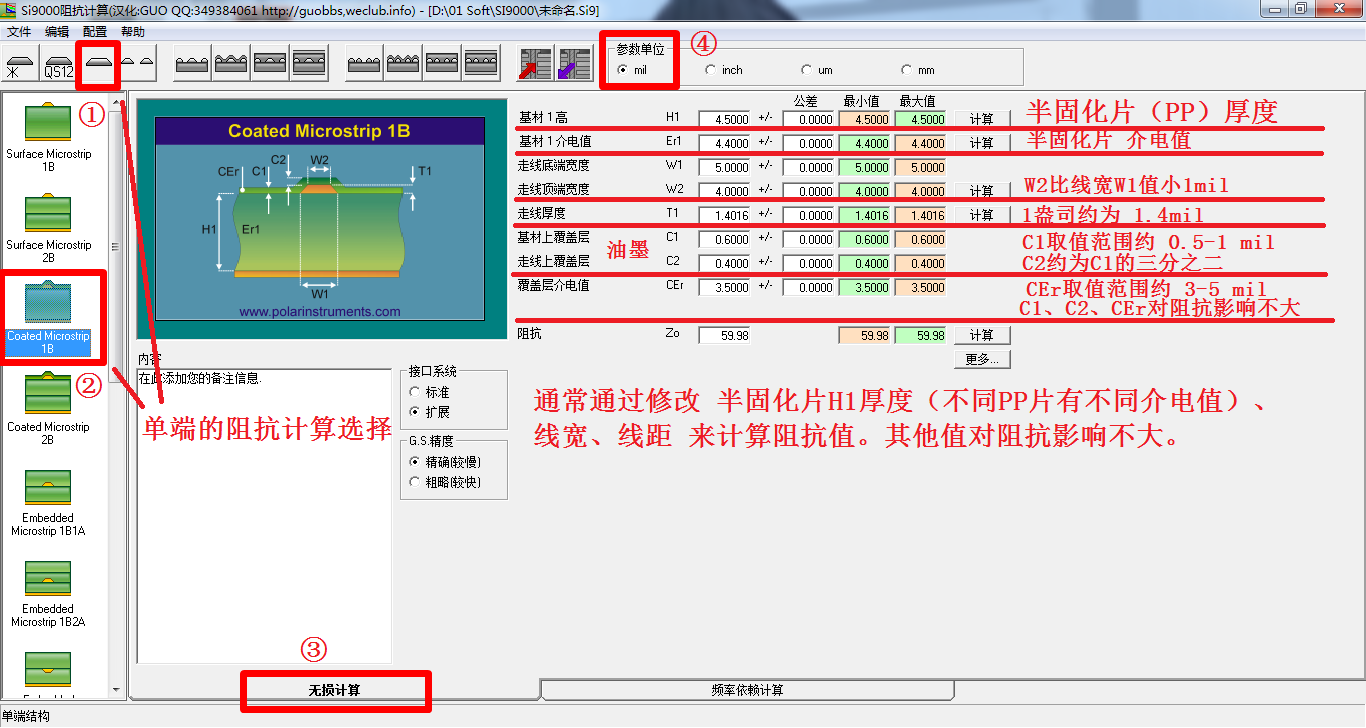Select the three-bump uncoated coplanar structure icon
Screen dimensions: 1366x728
365,63
